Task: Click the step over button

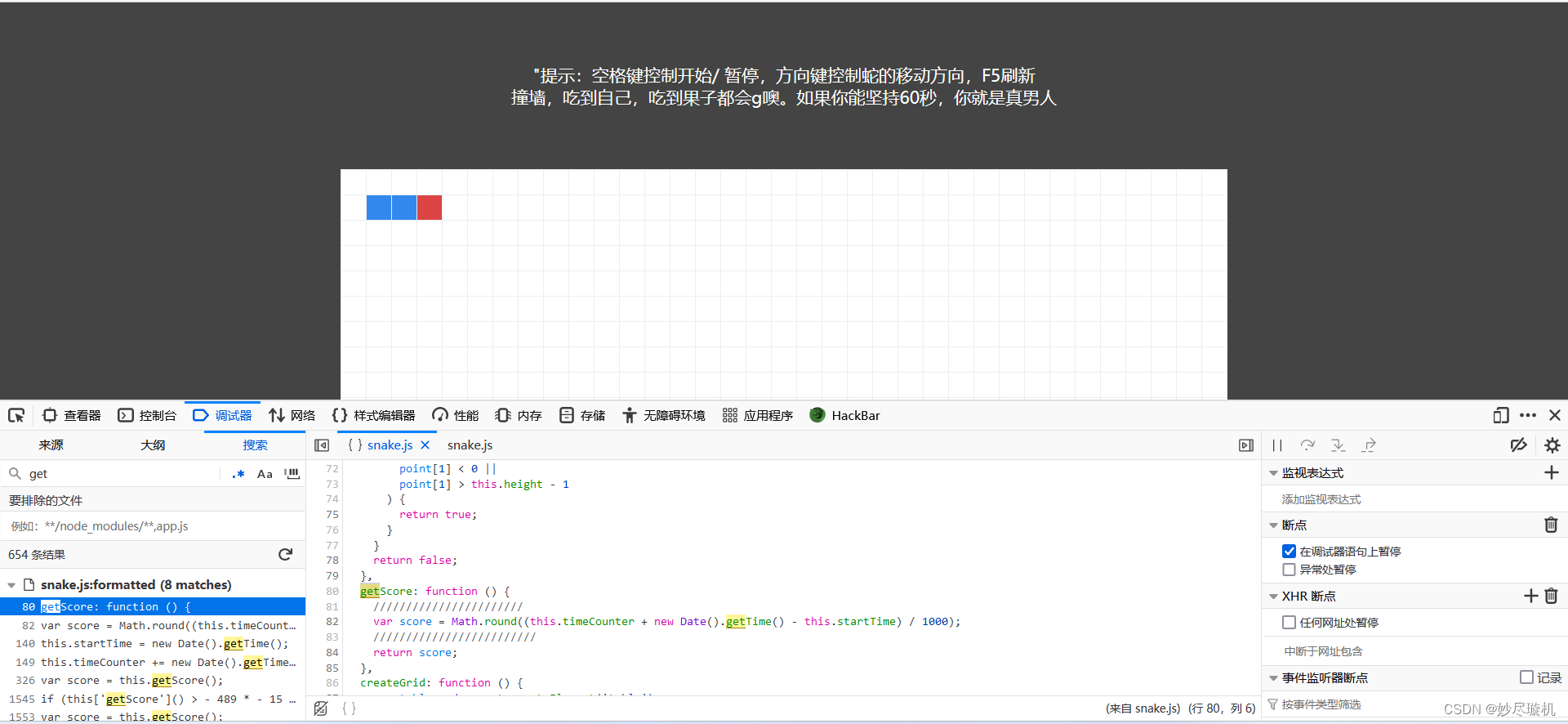Action: [1307, 445]
